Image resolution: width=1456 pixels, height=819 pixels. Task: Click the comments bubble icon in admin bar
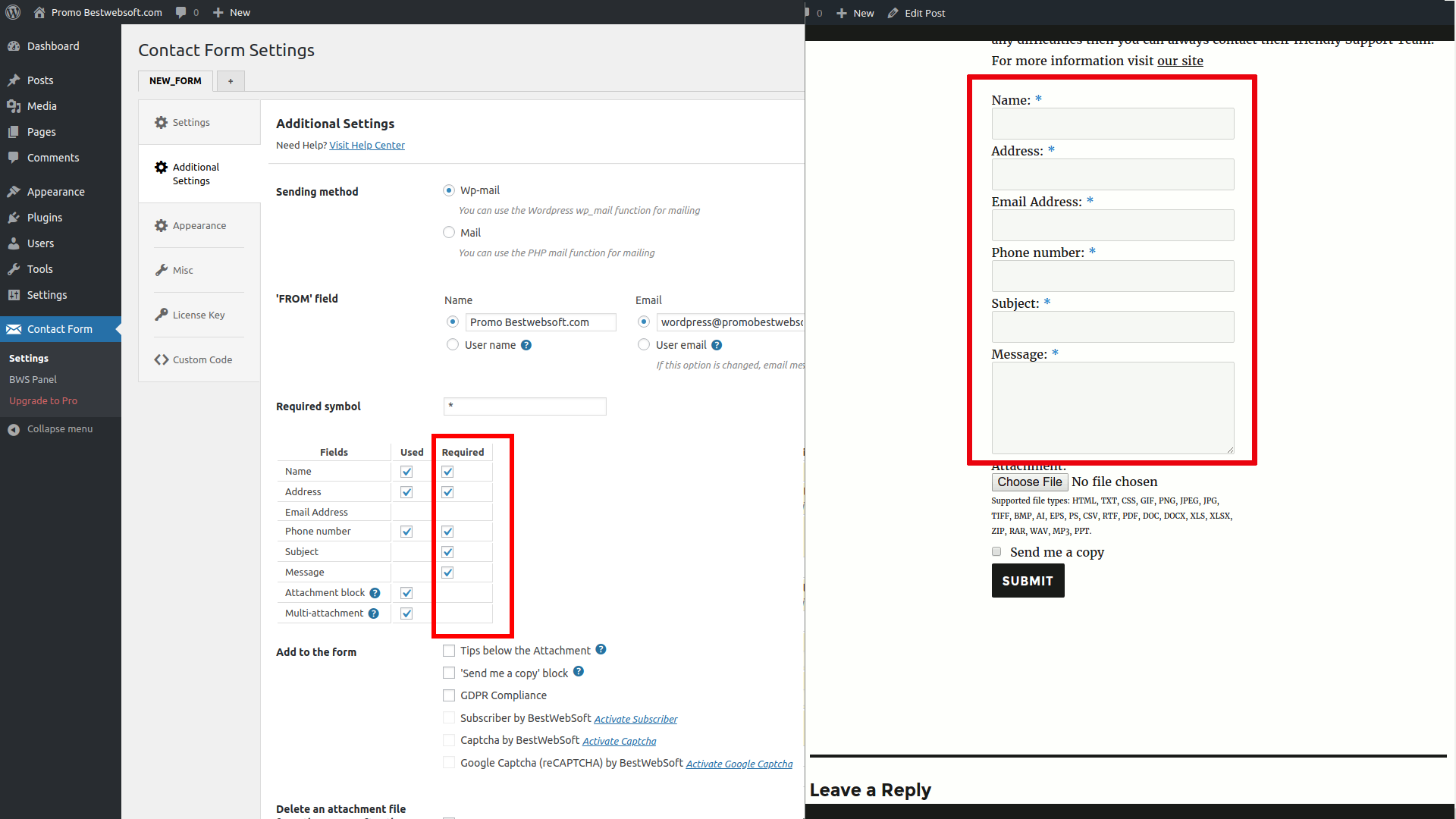coord(180,12)
